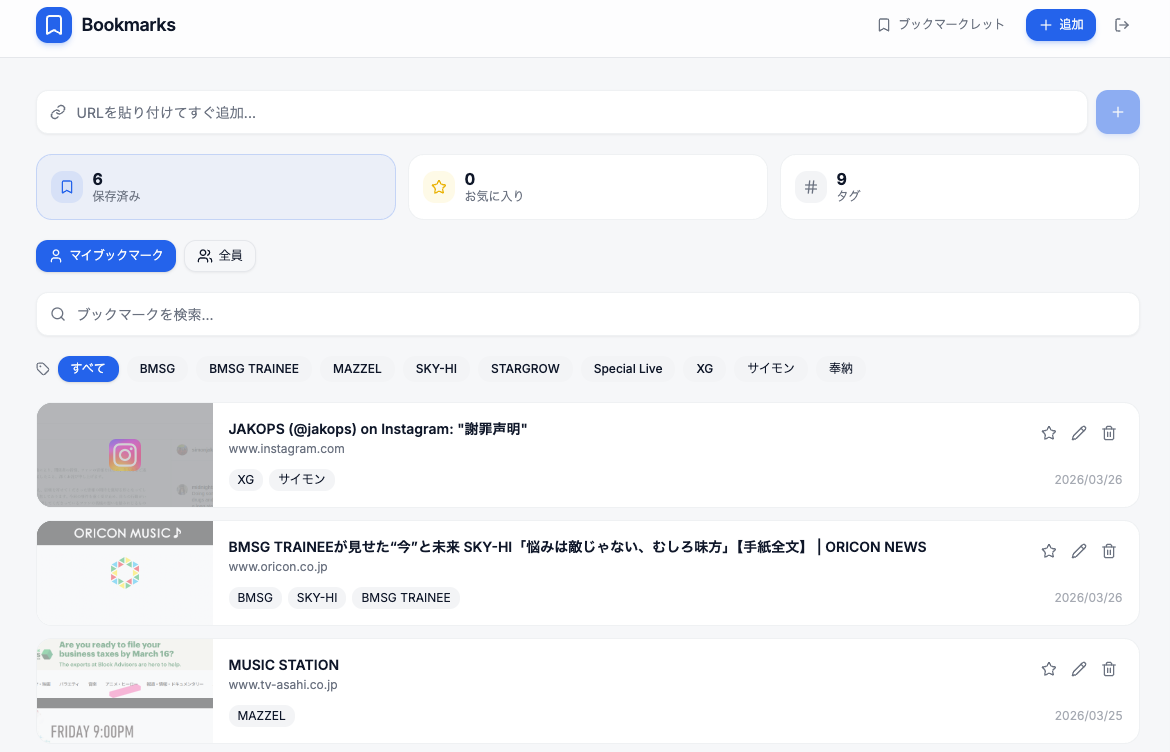This screenshot has height=752, width=1170.
Task: Delete the MUSIC STATION bookmark
Action: (1109, 669)
